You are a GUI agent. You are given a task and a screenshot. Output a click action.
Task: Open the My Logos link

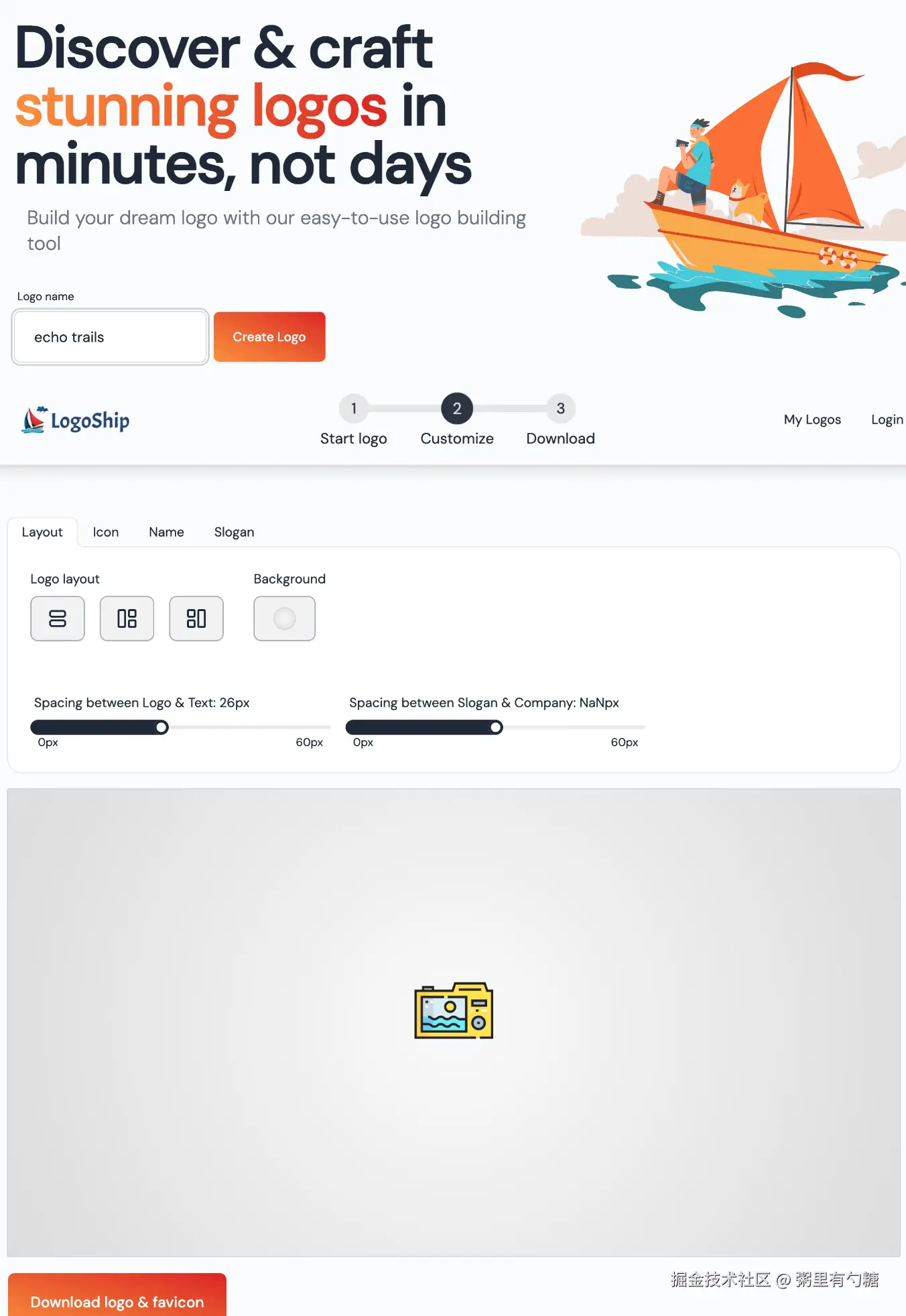click(812, 419)
